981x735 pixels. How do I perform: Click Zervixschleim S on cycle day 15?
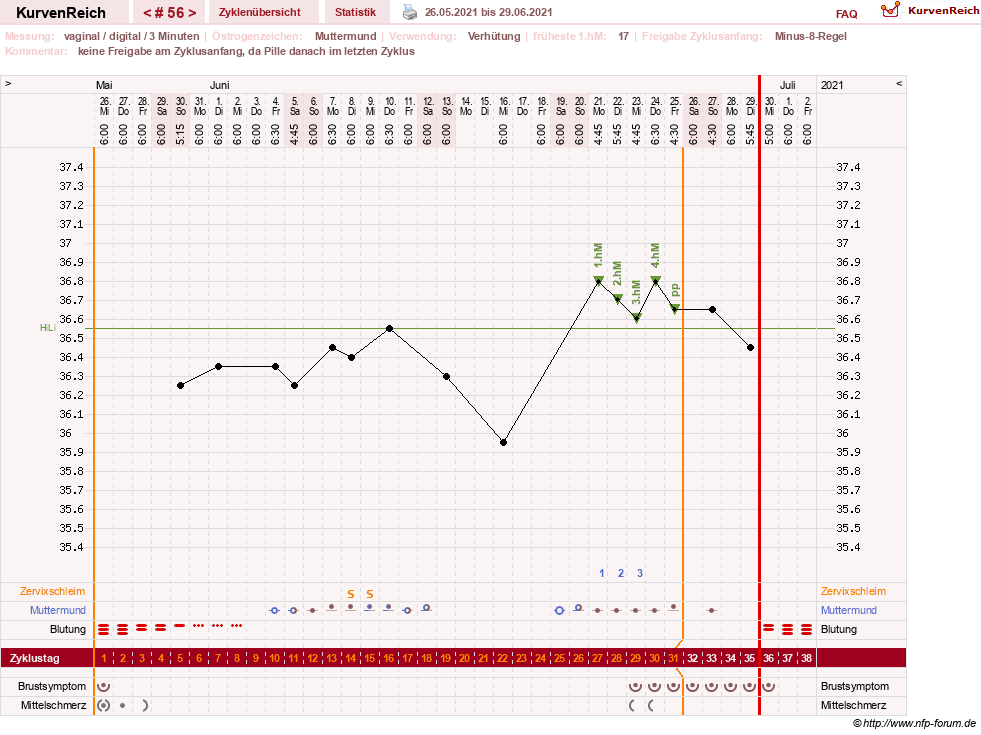(370, 594)
